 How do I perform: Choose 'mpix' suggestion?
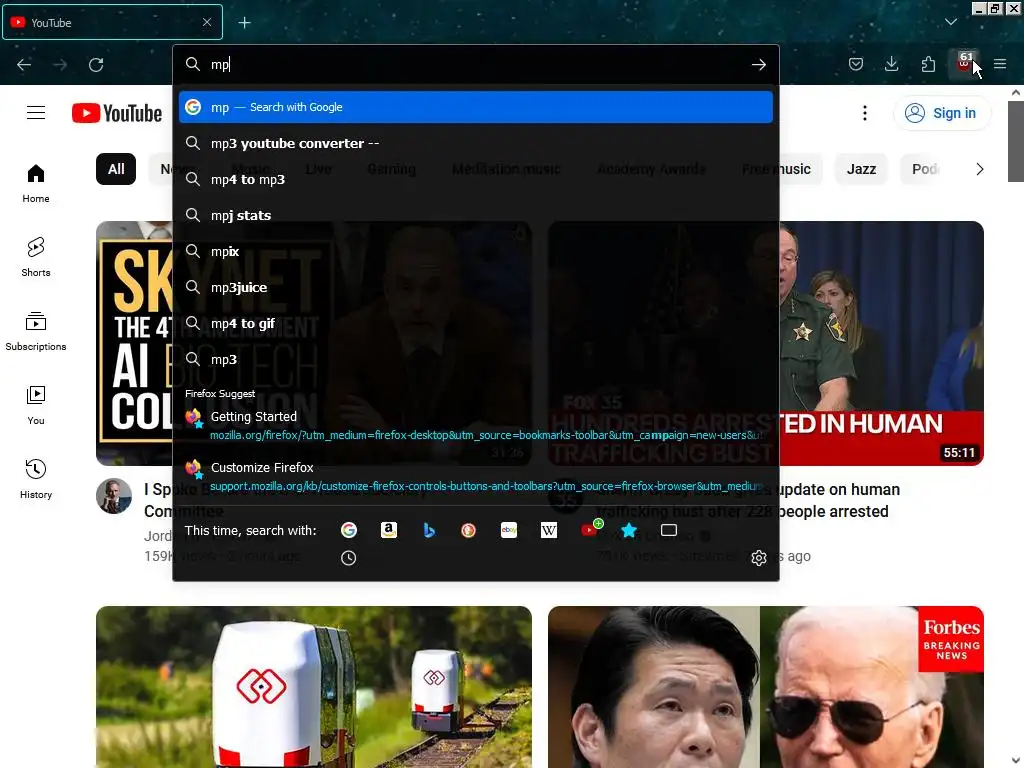tap(475, 251)
